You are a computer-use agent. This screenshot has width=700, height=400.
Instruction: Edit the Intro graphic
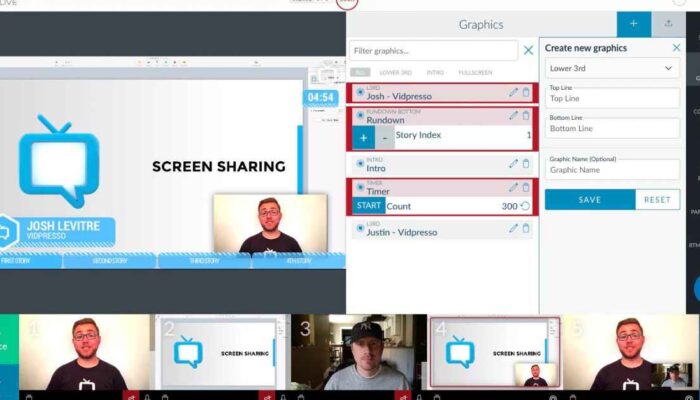click(513, 163)
